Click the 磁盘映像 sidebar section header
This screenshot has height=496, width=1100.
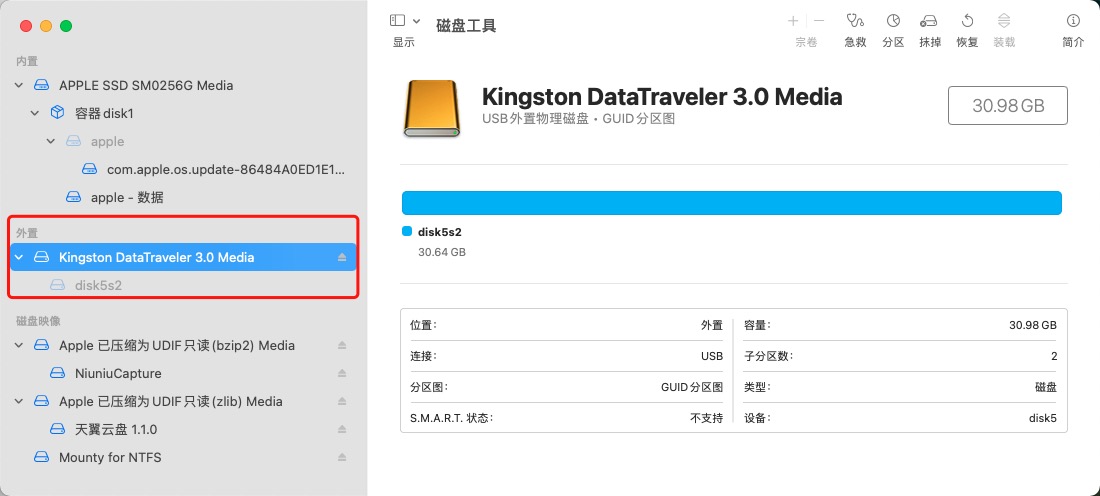(38, 321)
